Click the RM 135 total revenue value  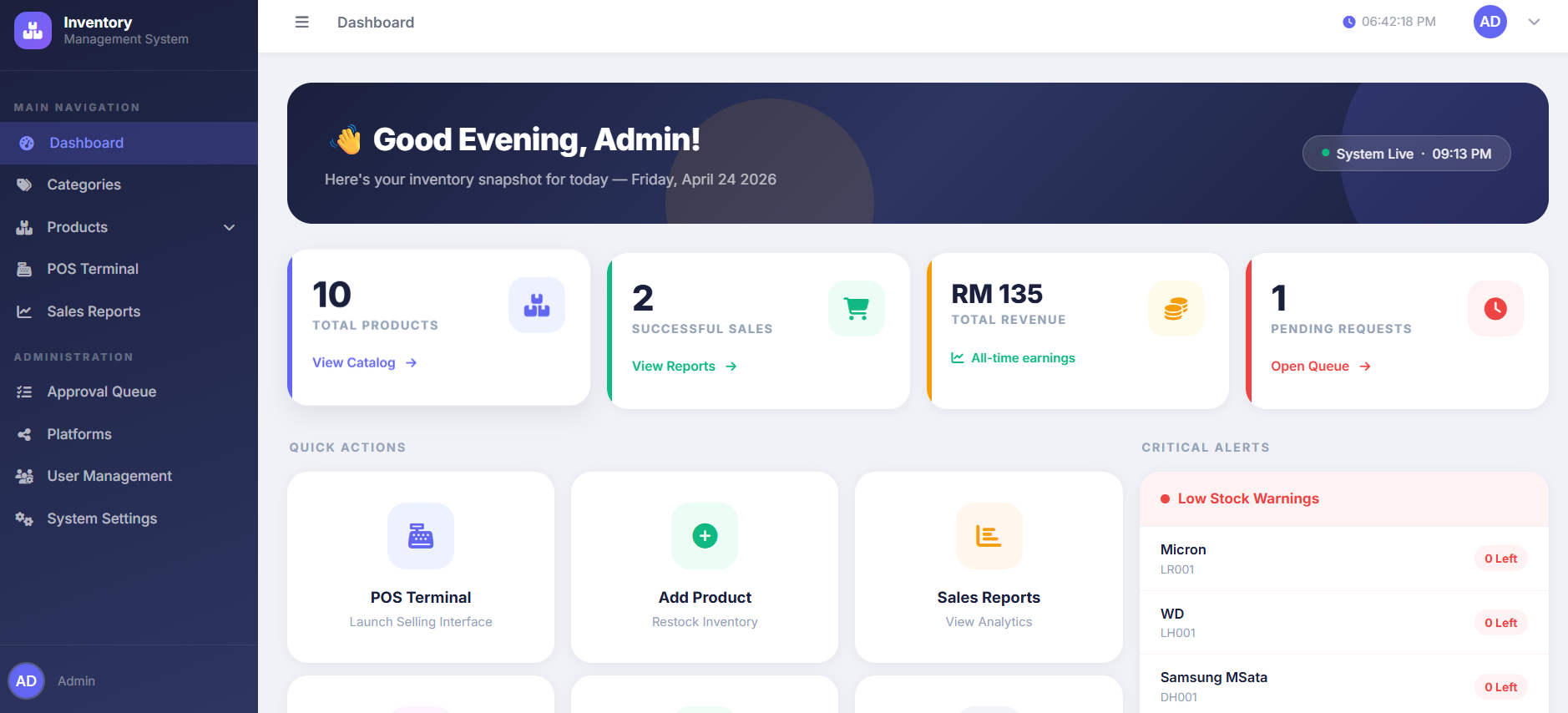[997, 294]
